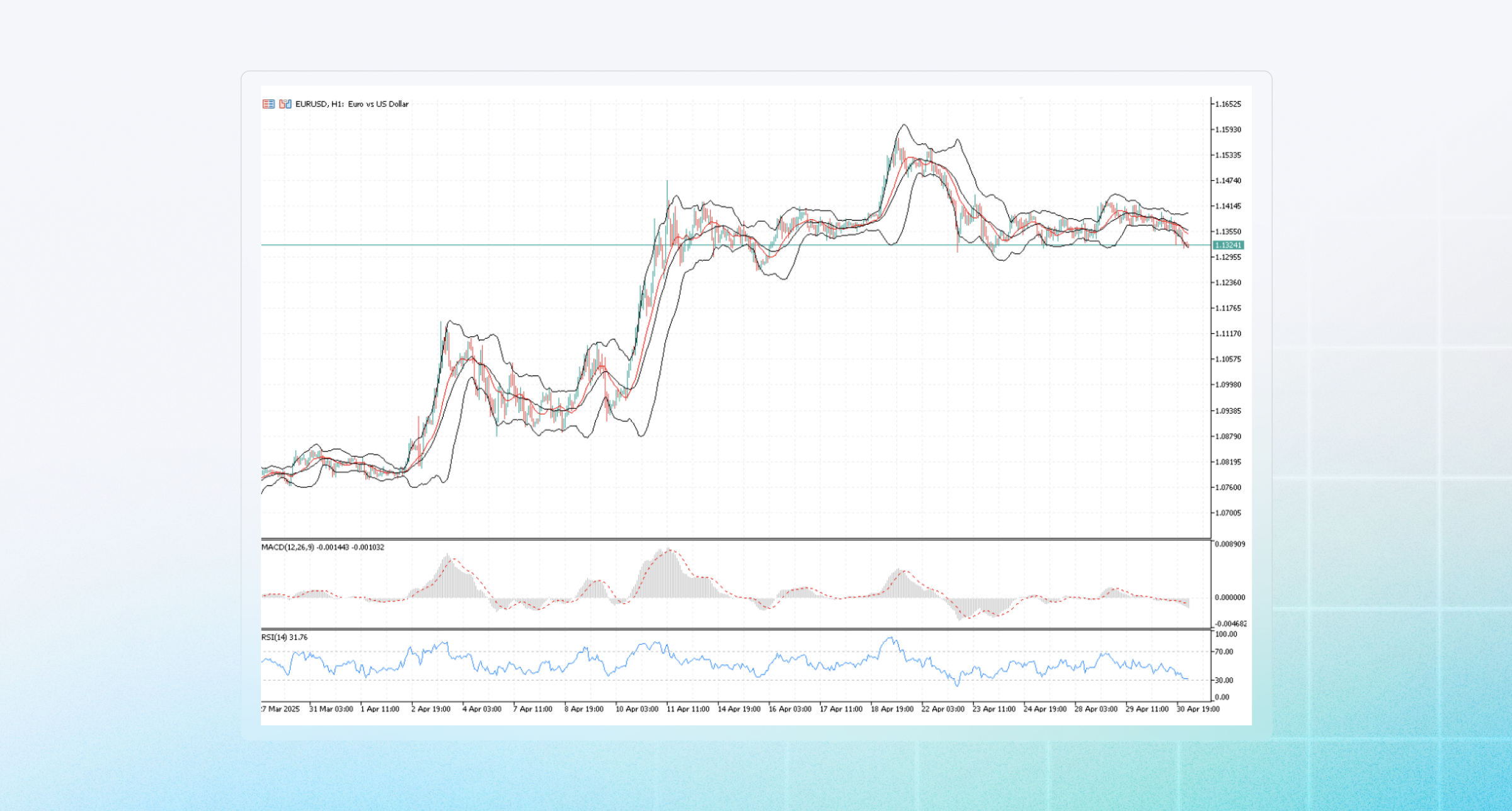This screenshot has width=1512, height=811.
Task: Click the 18 Apr 19:00 time label
Action: tap(891, 709)
